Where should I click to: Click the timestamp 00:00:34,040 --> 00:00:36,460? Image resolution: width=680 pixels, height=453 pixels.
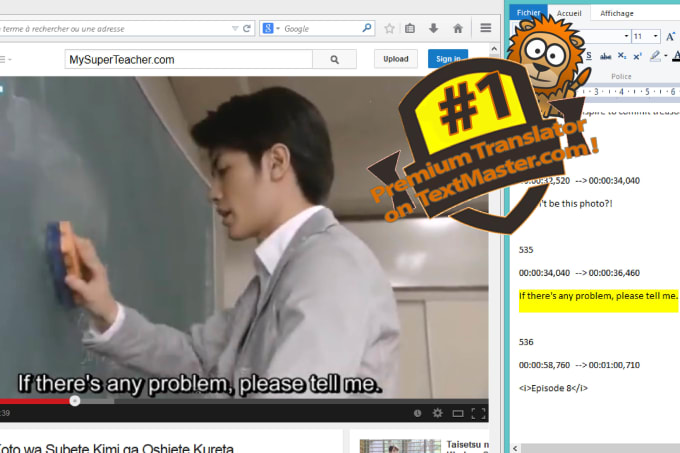point(579,273)
